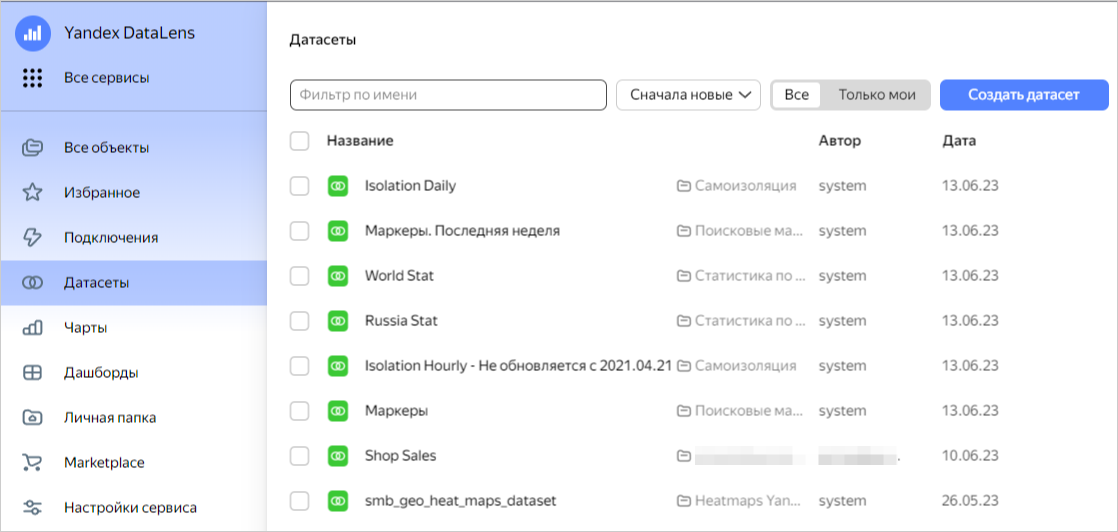The image size is (1118, 532).
Task: Click the Фильтр по имени search field
Action: [x=448, y=95]
